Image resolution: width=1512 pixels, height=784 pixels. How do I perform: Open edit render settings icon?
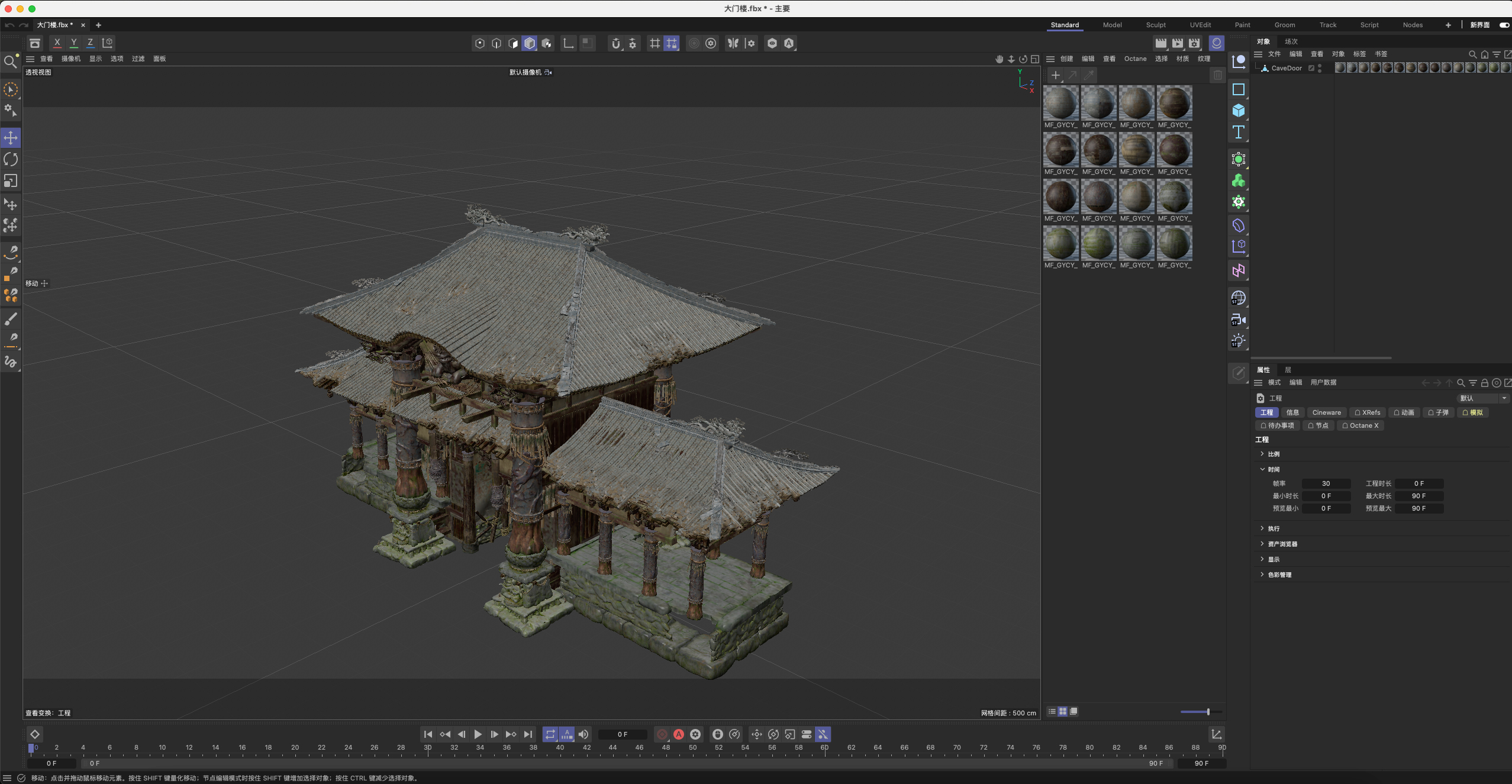(x=1195, y=43)
